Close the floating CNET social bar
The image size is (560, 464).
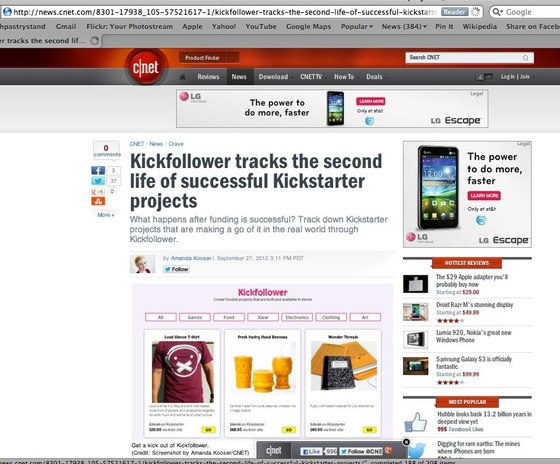(406, 442)
